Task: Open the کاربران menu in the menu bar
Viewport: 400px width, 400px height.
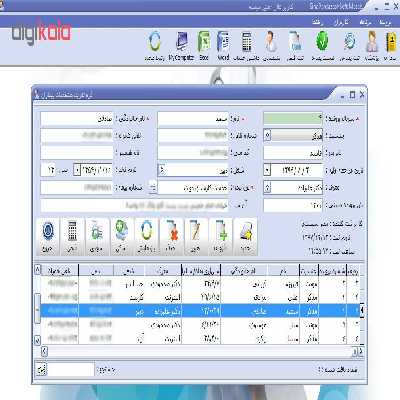Action: tap(341, 22)
